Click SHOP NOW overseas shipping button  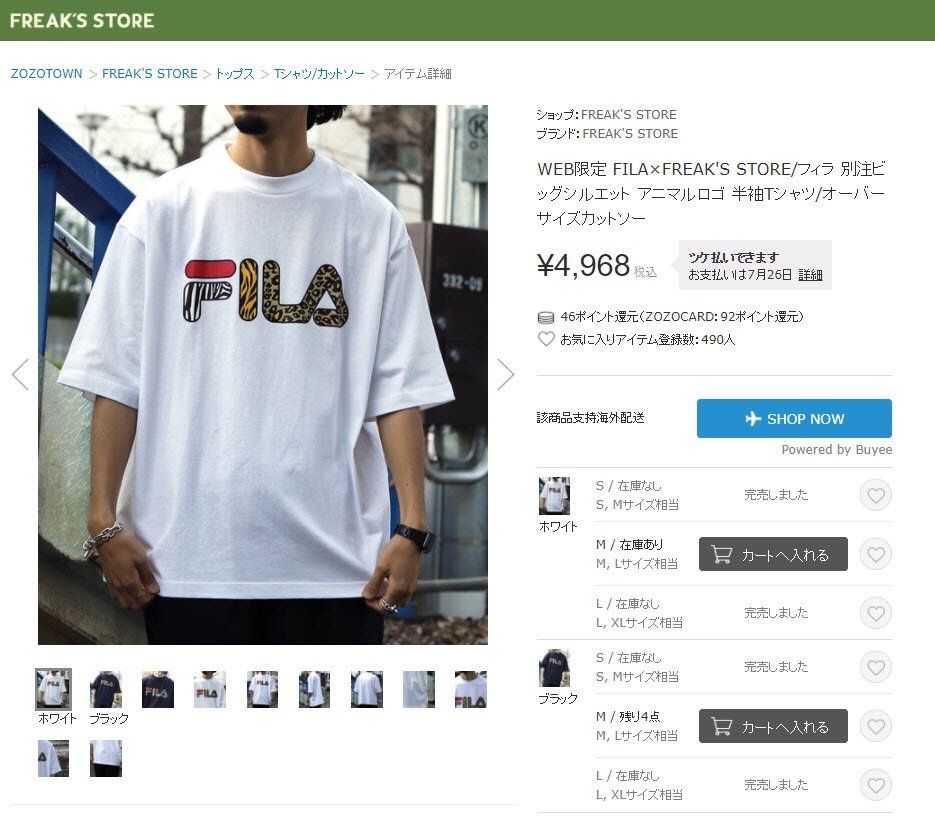tap(794, 419)
